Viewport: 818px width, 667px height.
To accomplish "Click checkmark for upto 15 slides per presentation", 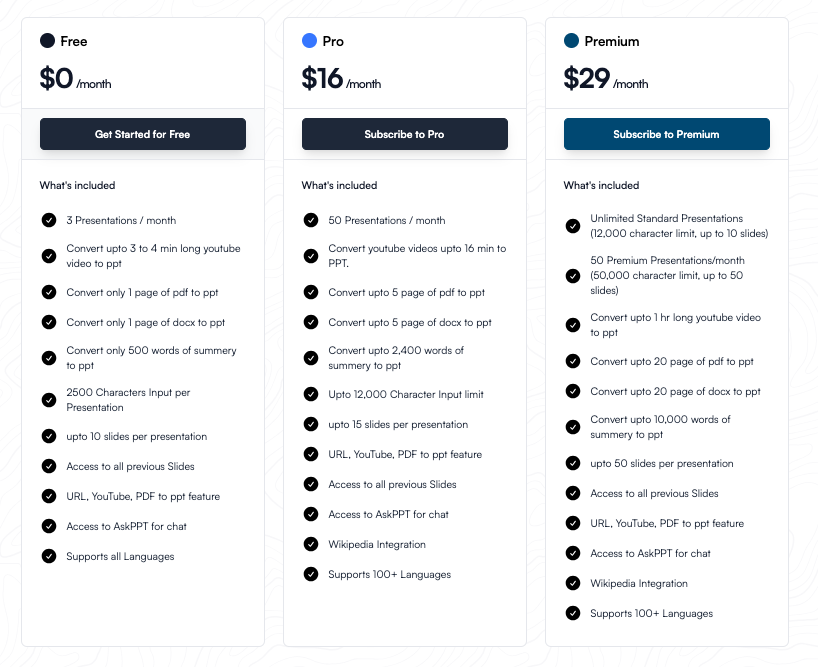I will coord(311,424).
